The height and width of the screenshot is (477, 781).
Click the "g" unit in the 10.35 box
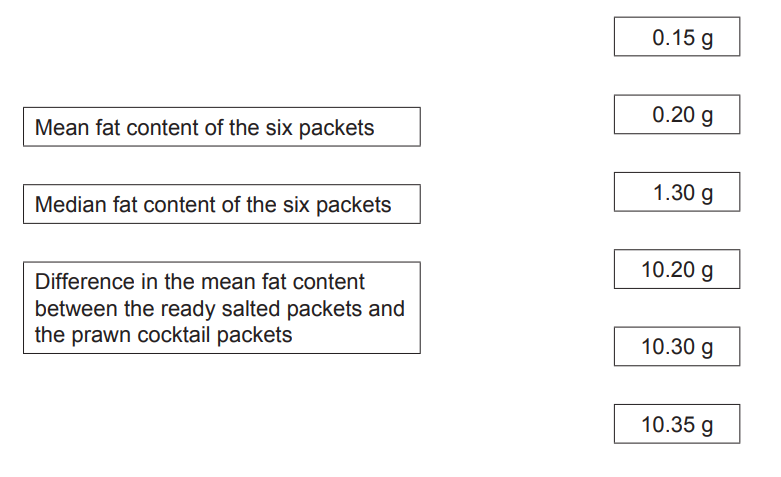click(707, 426)
